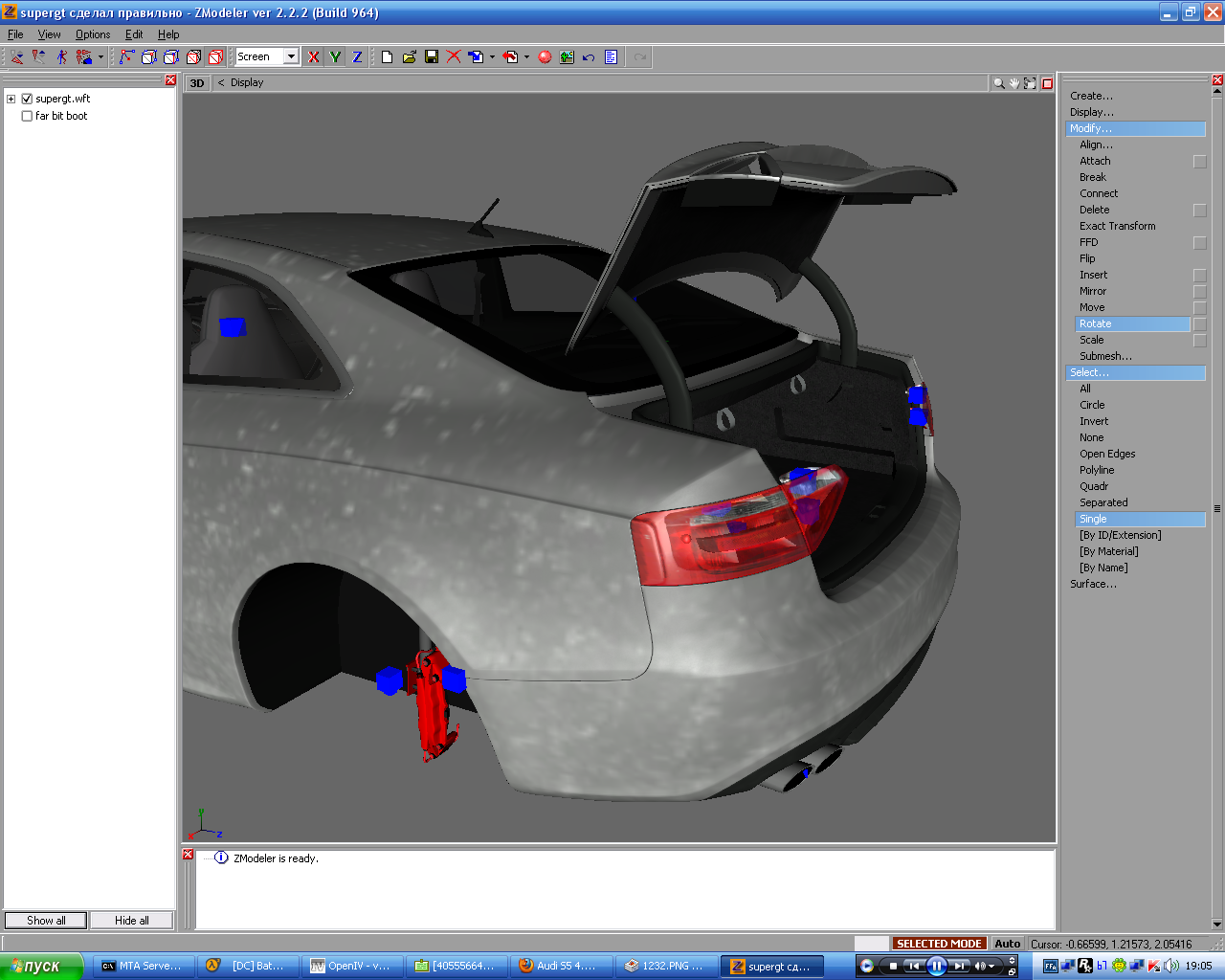Open the Screen axis dropdown

tap(291, 57)
